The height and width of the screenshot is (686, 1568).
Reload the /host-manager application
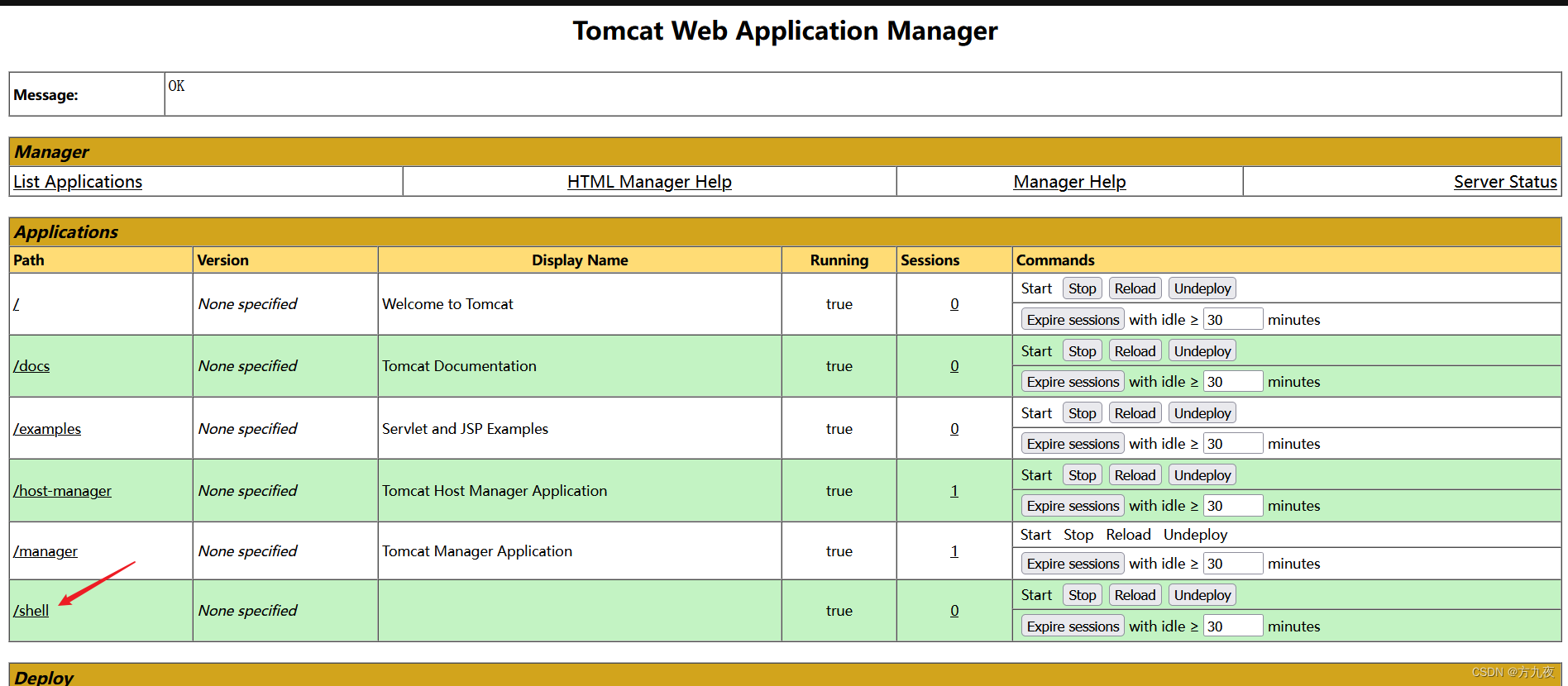point(1135,475)
